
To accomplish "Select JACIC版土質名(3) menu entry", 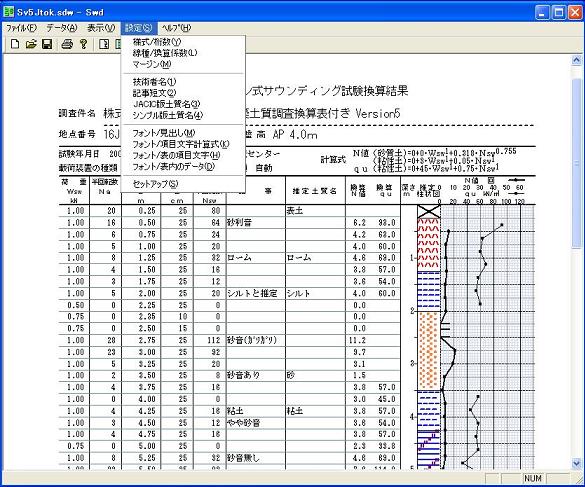I will pos(166,104).
